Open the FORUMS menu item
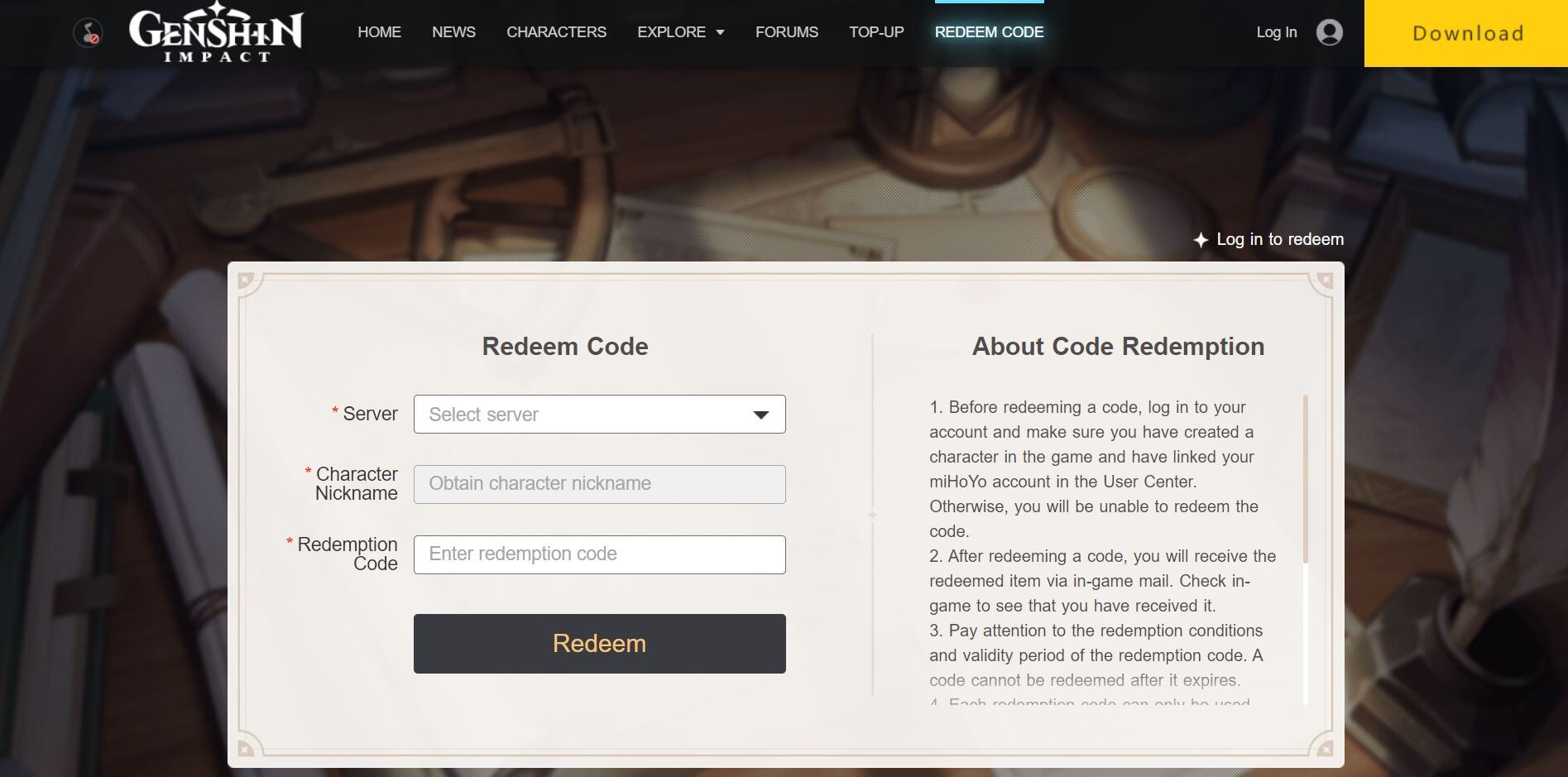Screen dimensions: 1568x777 click(786, 32)
